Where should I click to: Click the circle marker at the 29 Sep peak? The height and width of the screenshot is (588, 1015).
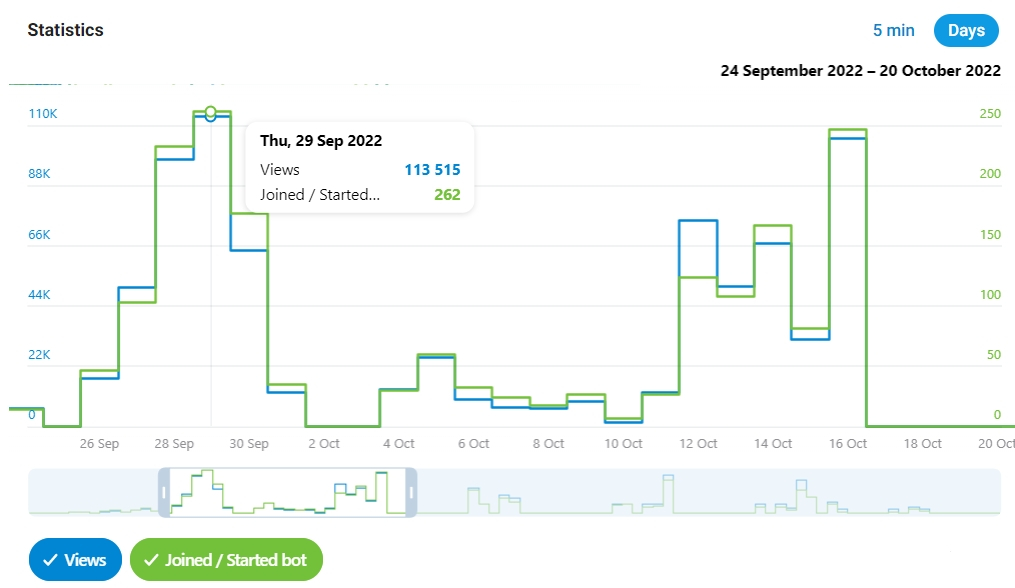coord(211,112)
